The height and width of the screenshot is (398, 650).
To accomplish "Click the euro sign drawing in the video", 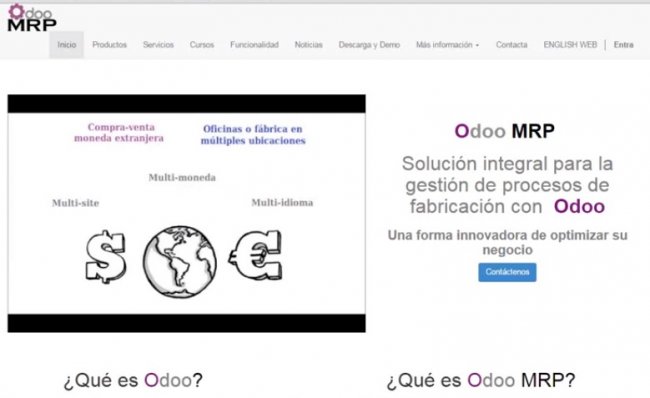I will tap(256, 255).
